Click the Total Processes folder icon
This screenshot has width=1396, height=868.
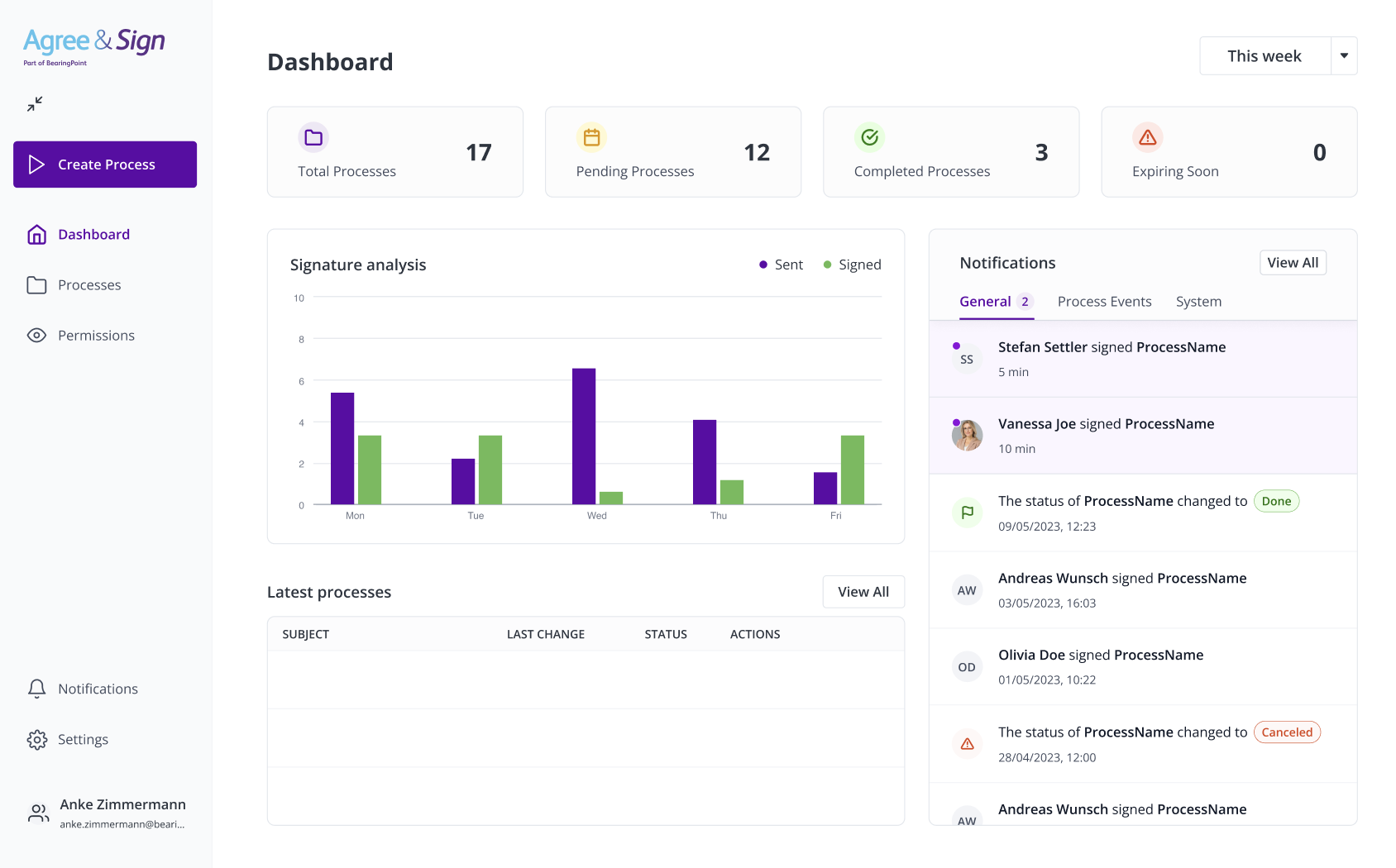point(313,137)
